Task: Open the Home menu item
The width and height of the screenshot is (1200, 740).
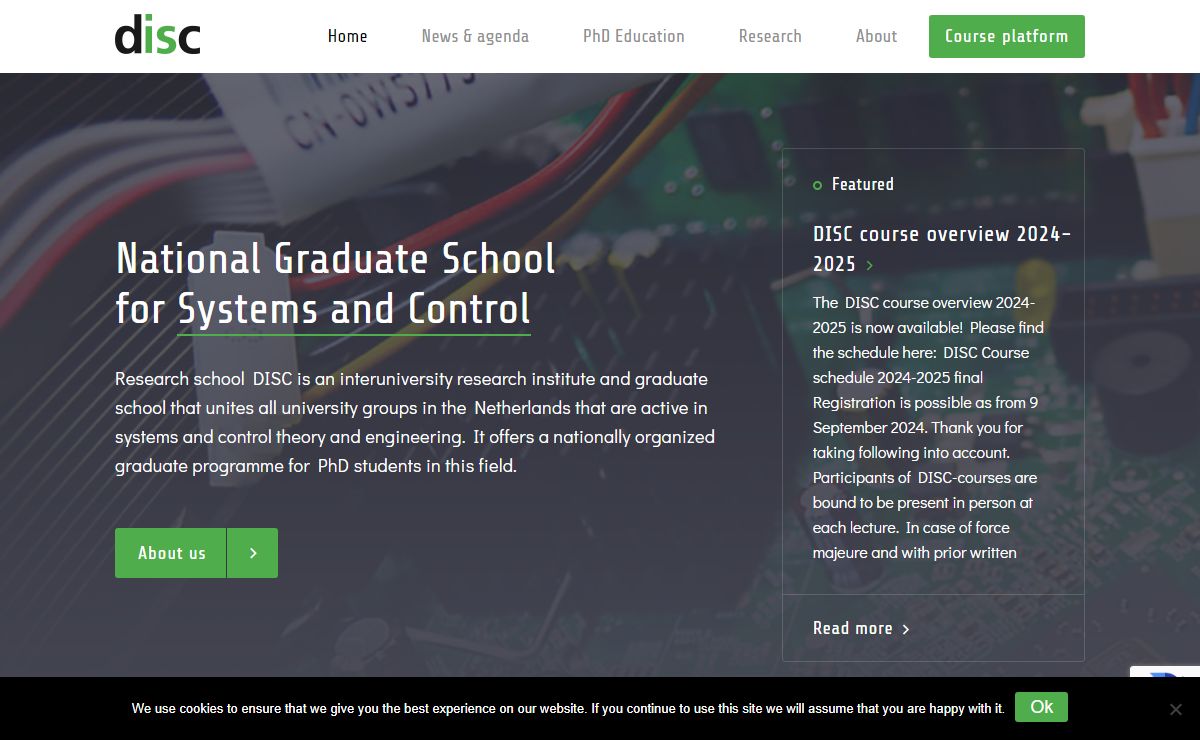Action: tap(347, 36)
